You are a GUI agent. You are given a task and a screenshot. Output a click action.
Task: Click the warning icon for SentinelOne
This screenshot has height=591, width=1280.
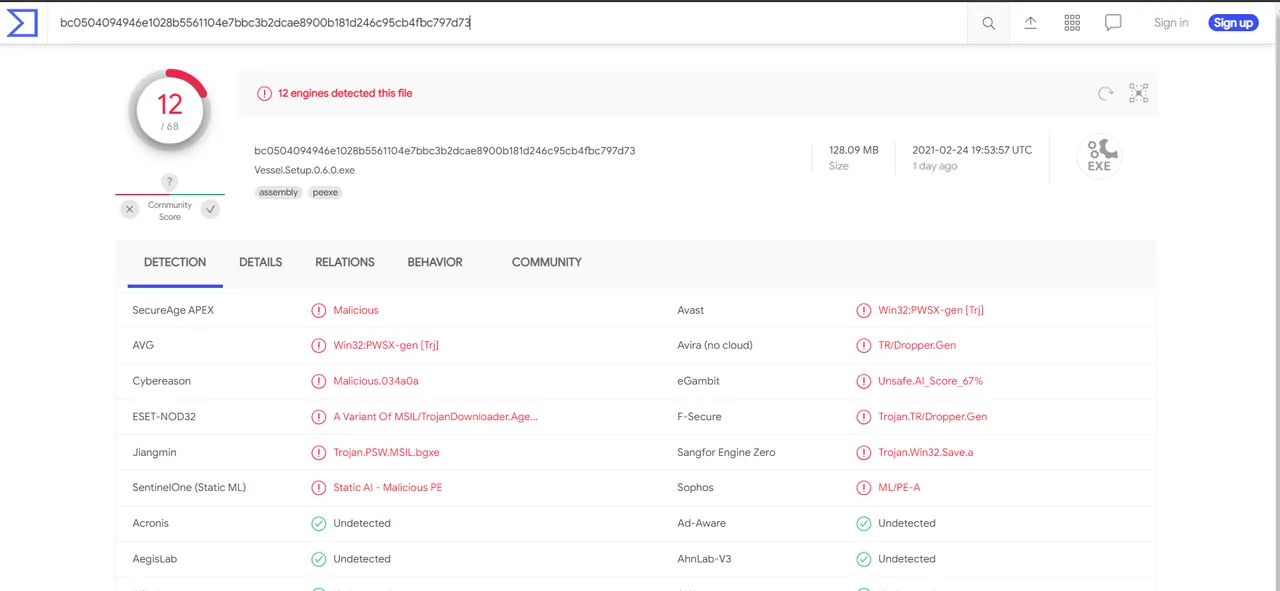[x=319, y=487]
